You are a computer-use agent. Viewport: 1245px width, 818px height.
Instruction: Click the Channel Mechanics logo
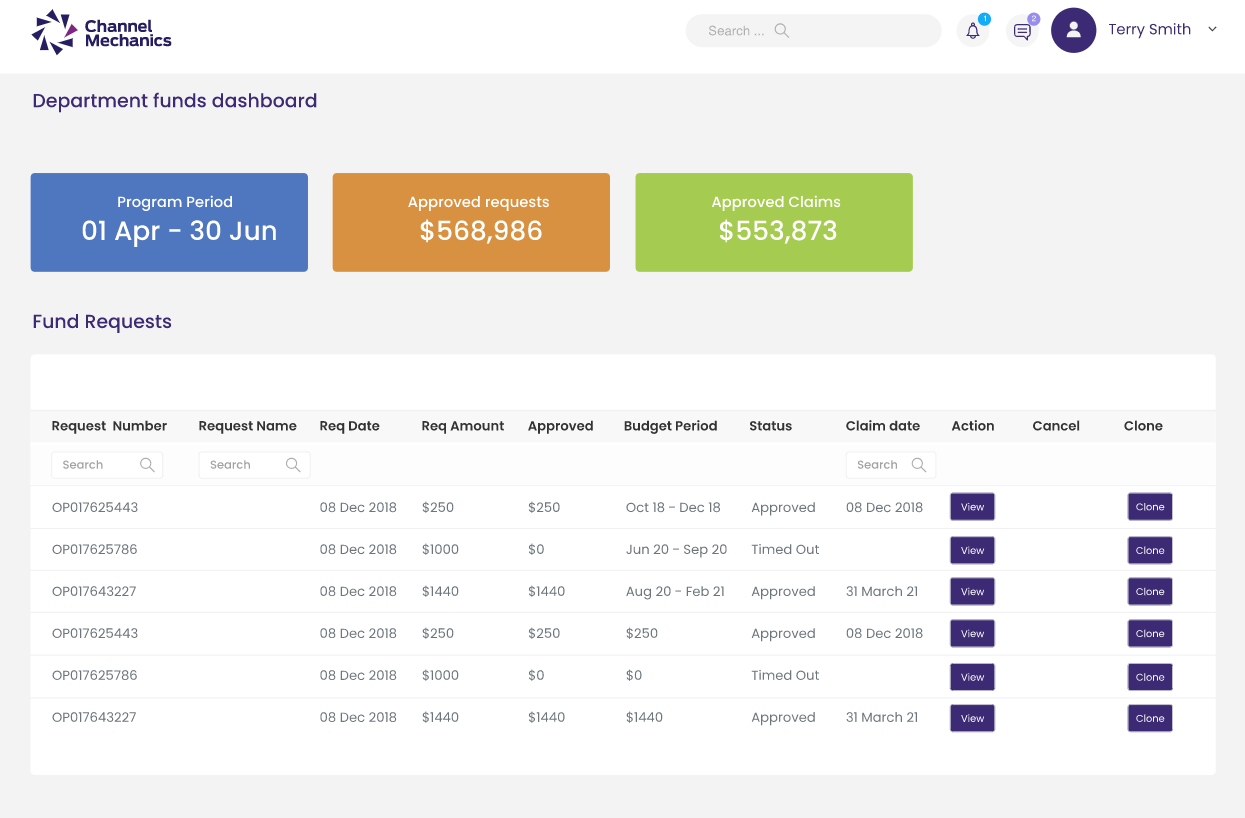click(101, 32)
